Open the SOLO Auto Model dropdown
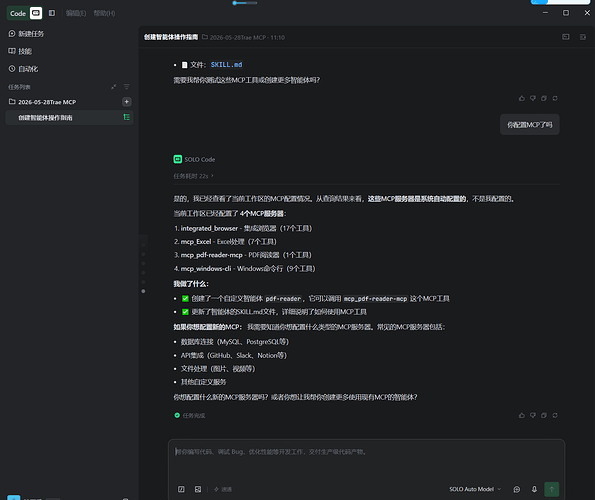This screenshot has width=595, height=500. pyautogui.click(x=475, y=489)
